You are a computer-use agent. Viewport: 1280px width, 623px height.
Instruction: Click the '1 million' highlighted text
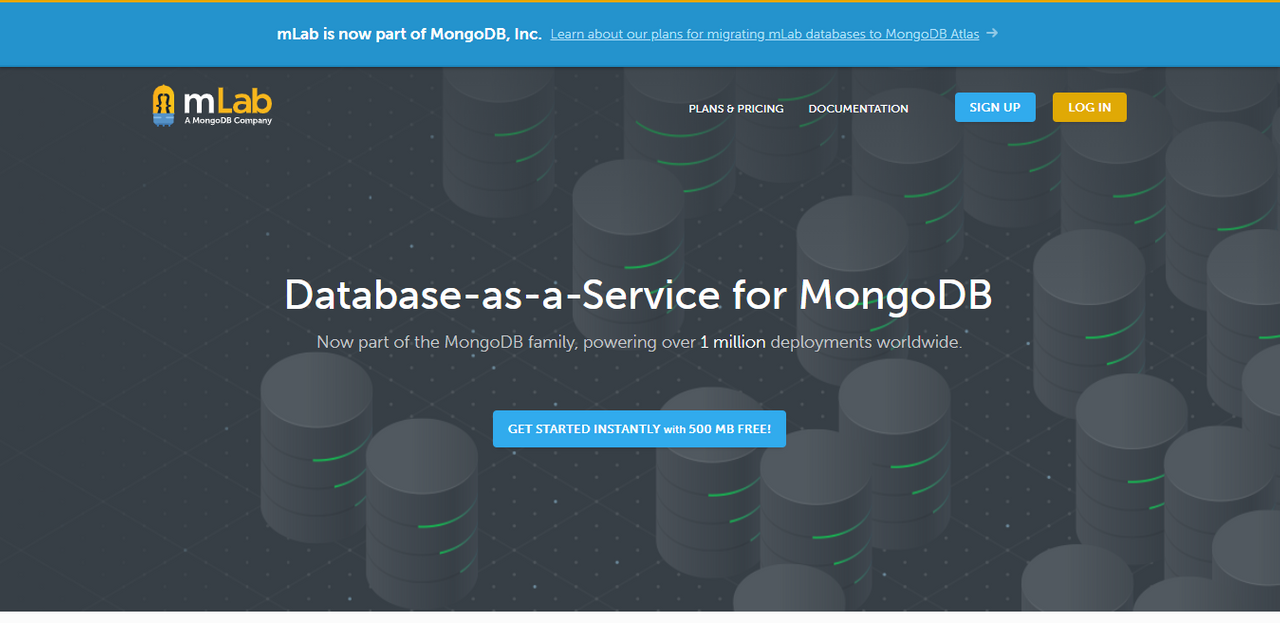click(732, 342)
